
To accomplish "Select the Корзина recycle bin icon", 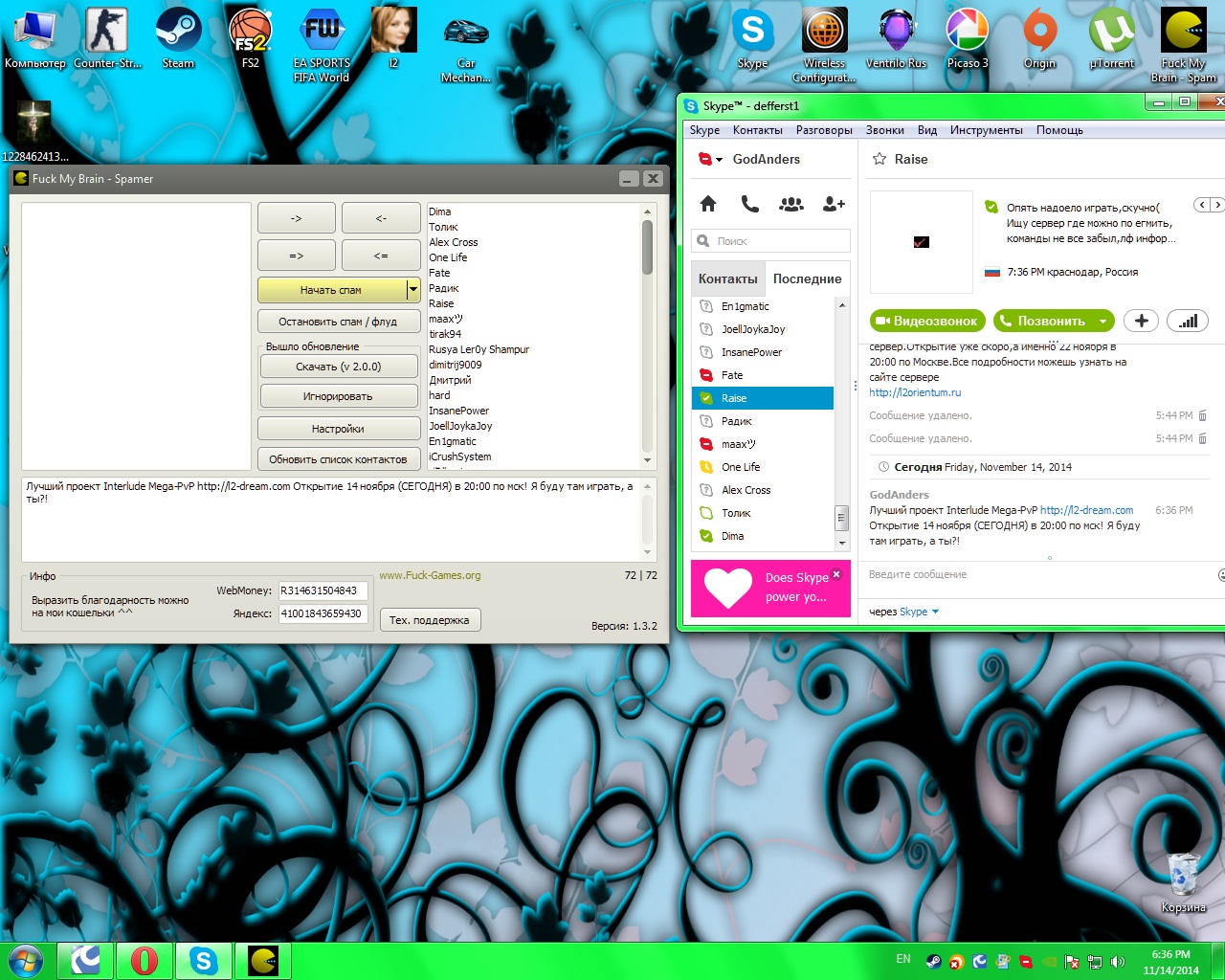I will click(x=1184, y=881).
